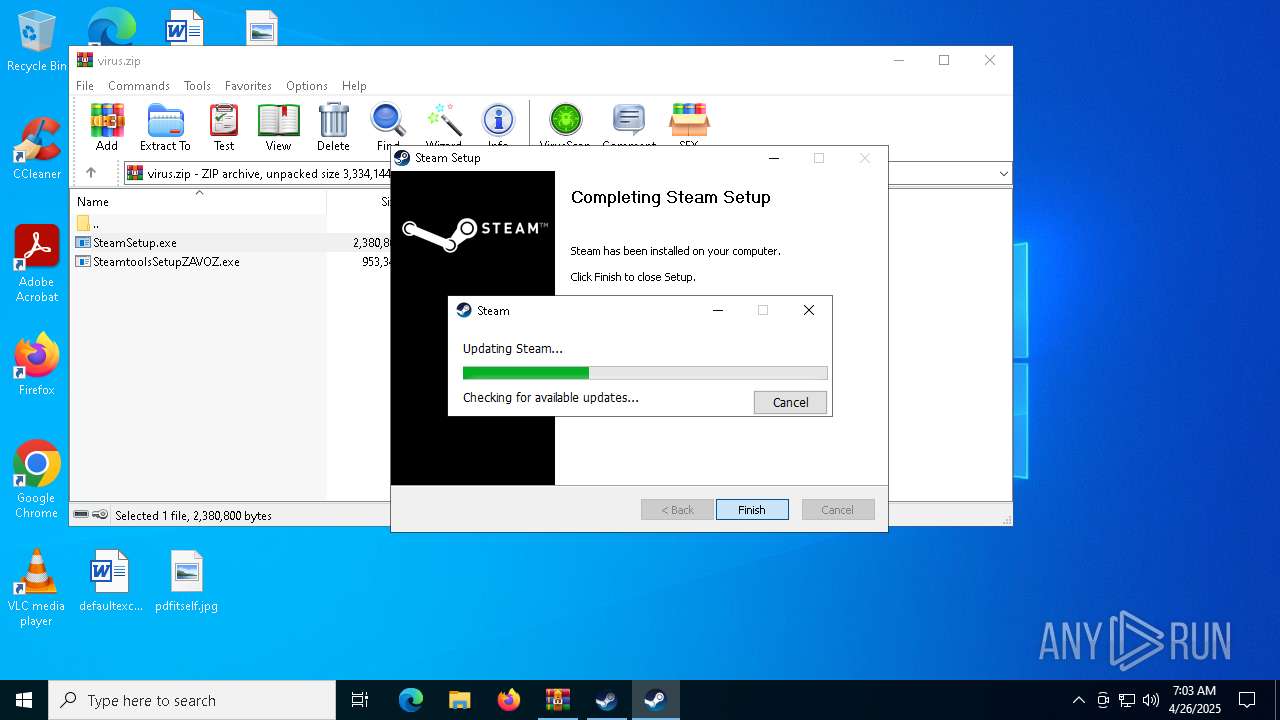Open VLC media player desktop shortcut
The height and width of the screenshot is (720, 1280).
point(36,588)
